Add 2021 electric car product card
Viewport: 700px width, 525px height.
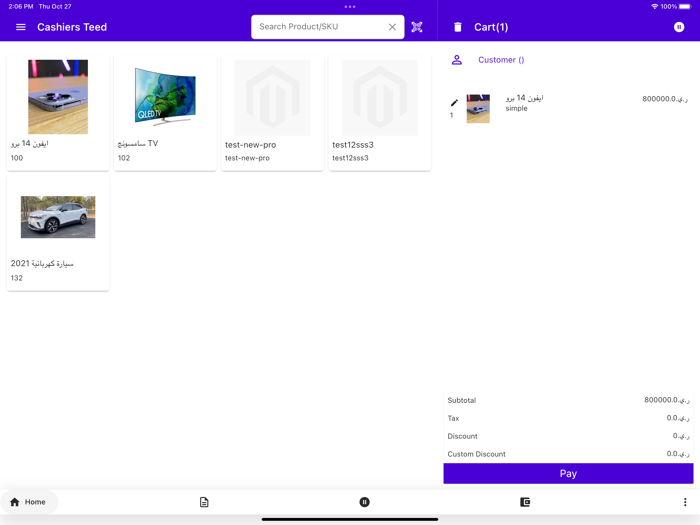[58, 233]
